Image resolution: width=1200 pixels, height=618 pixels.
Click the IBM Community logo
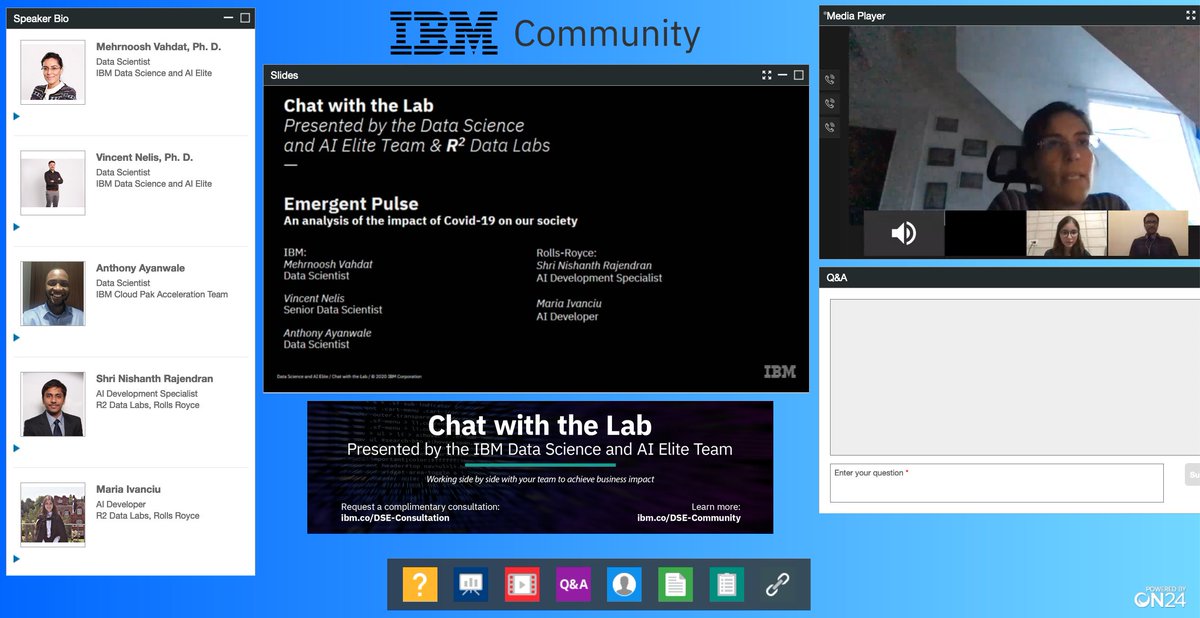click(545, 33)
